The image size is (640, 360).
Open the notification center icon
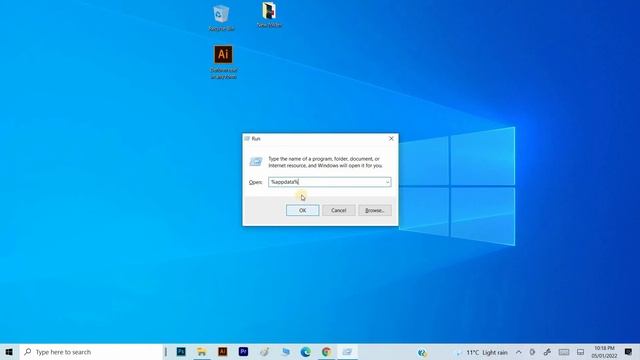[x=629, y=352]
